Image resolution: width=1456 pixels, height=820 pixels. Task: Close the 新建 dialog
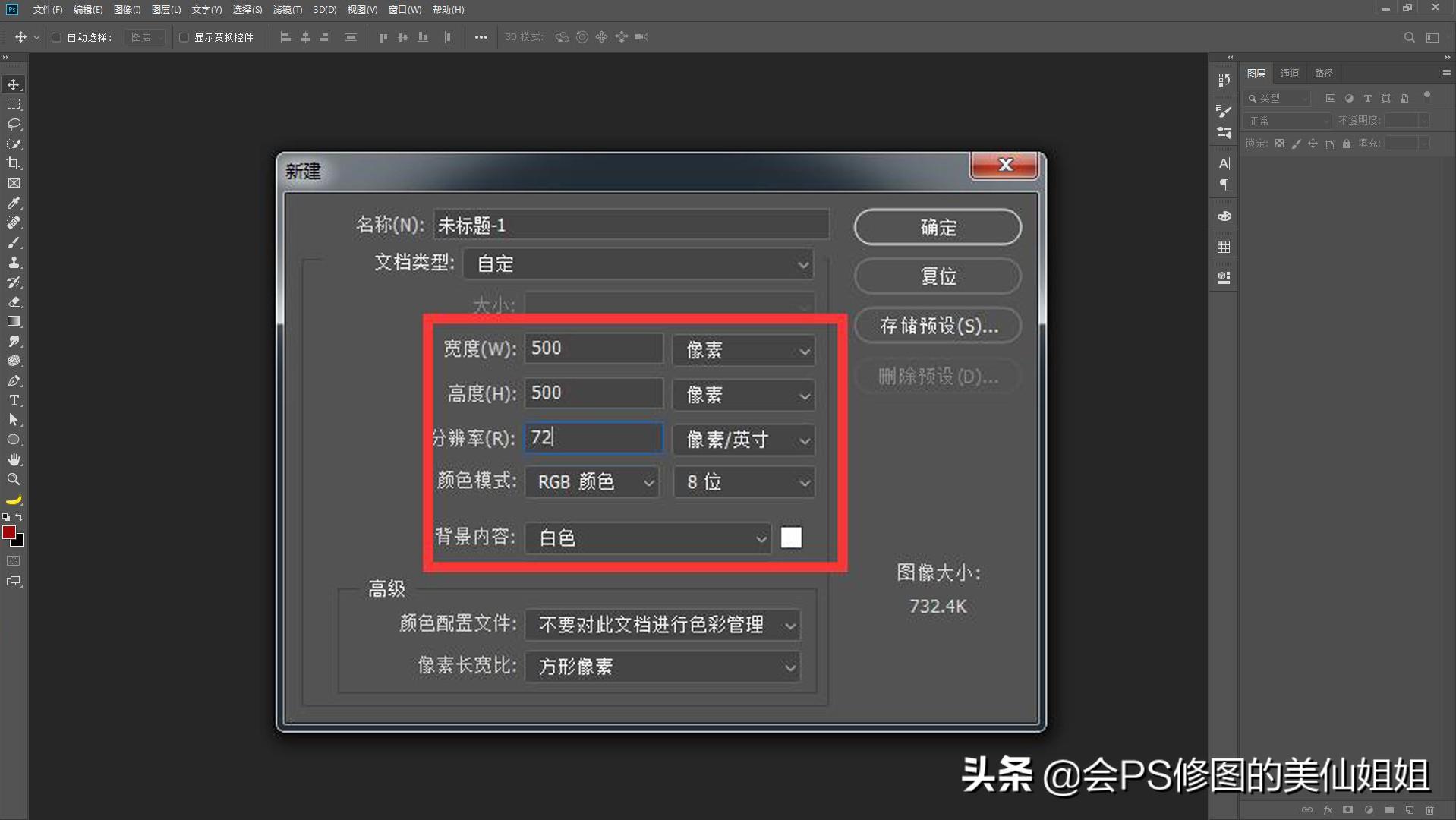[x=1004, y=165]
